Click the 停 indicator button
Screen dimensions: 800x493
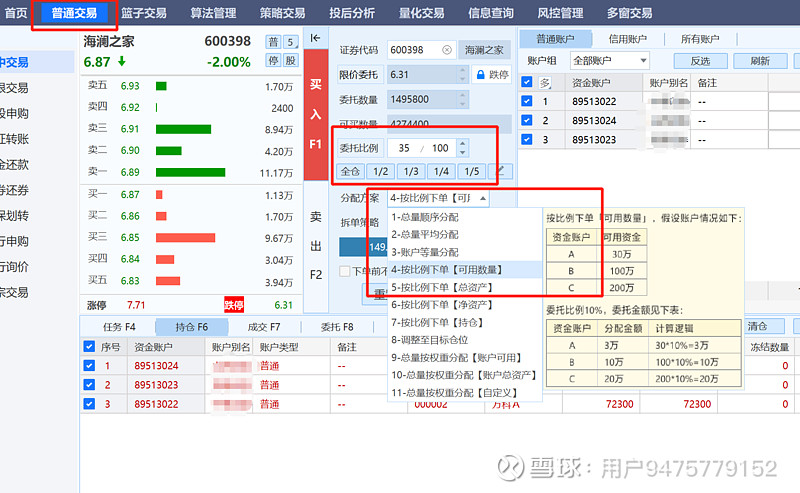[273, 61]
